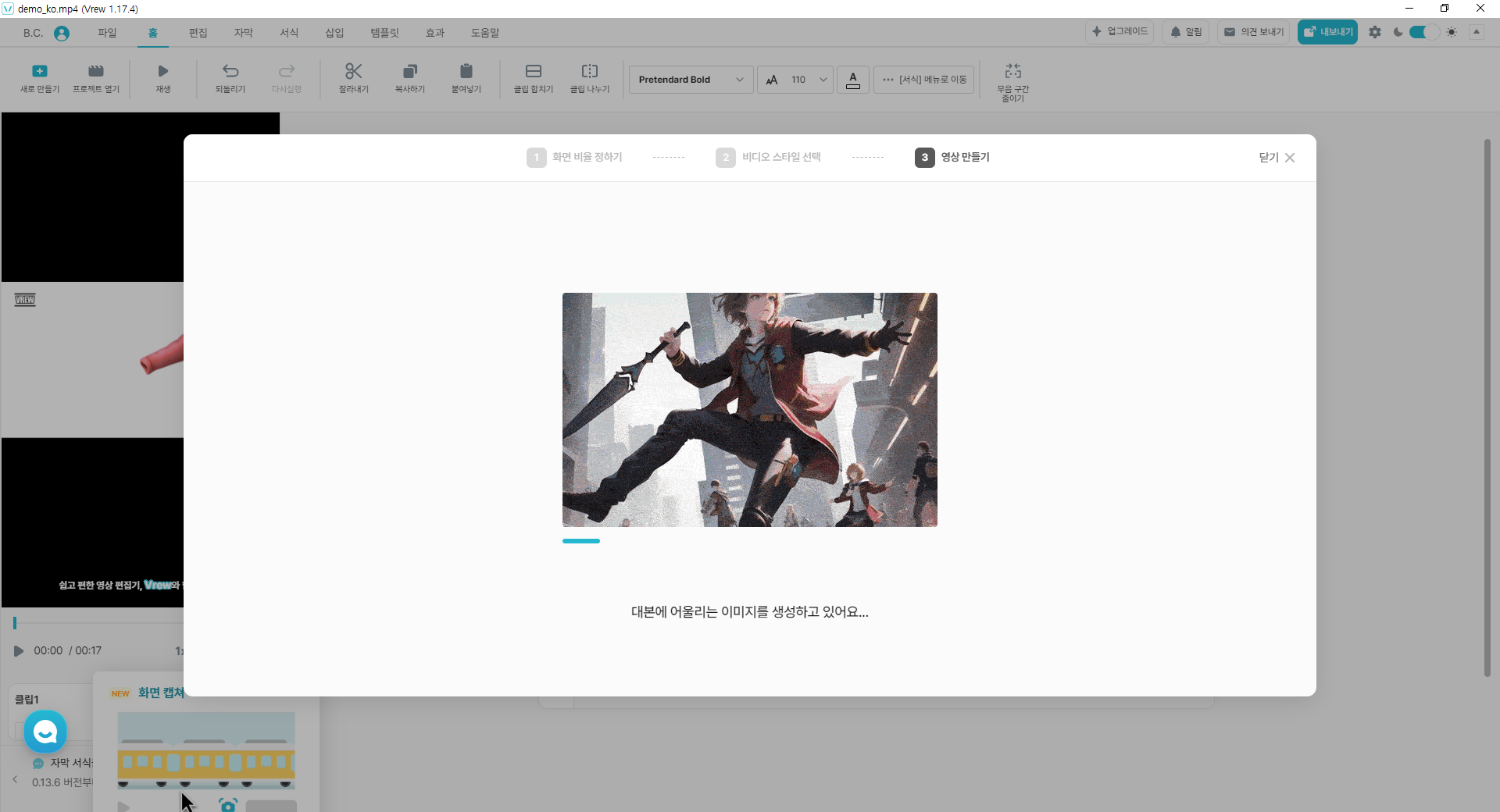
Task: Click the train illustration thumbnail
Action: click(x=206, y=750)
